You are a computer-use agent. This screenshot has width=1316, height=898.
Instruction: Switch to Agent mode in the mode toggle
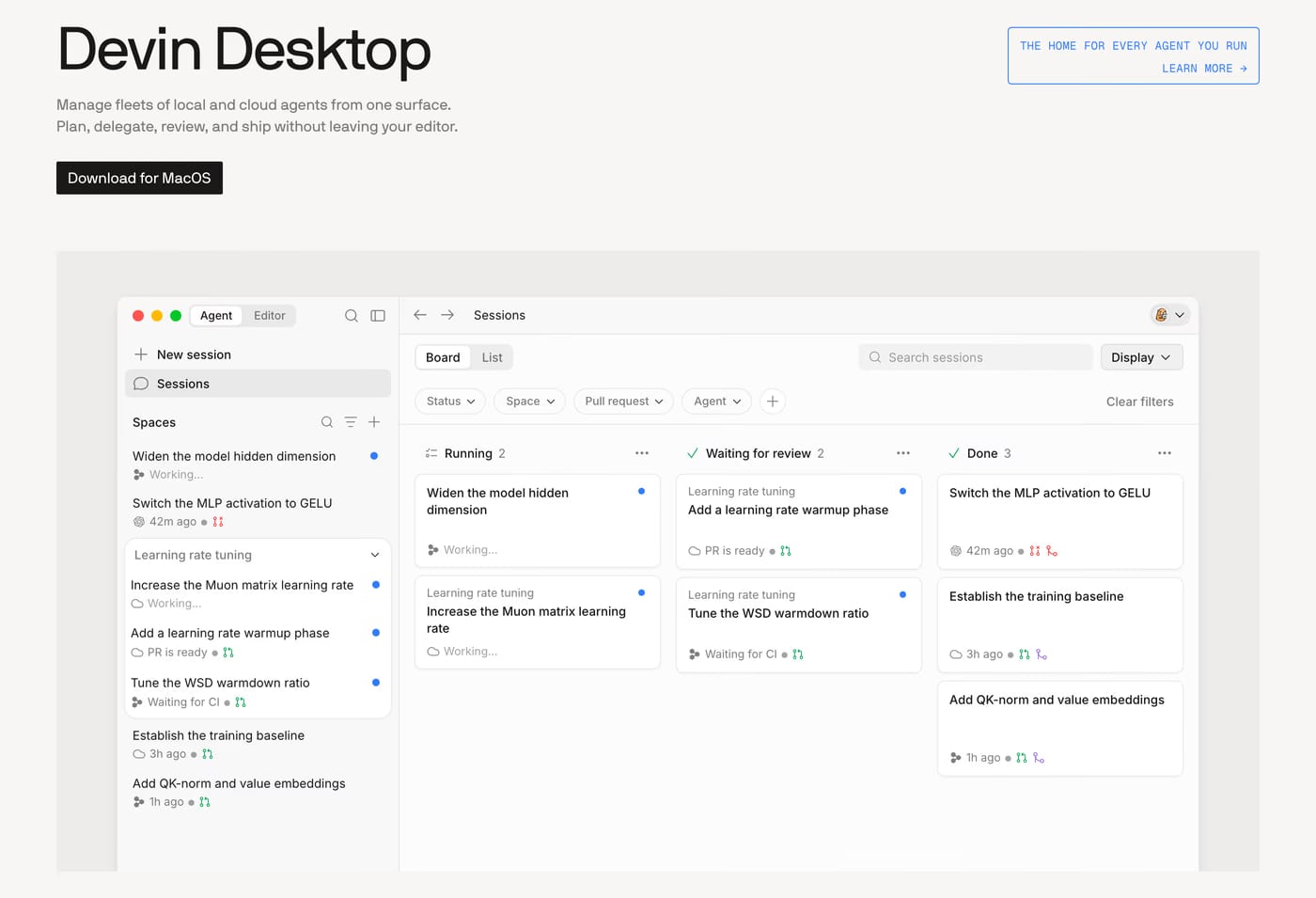point(216,316)
